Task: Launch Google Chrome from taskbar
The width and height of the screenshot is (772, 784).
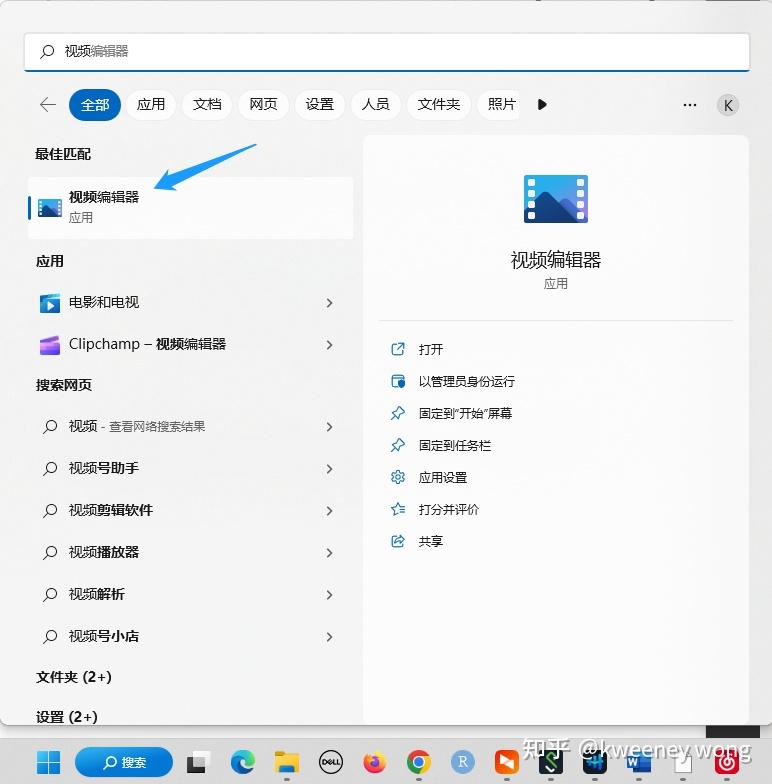Action: (418, 762)
